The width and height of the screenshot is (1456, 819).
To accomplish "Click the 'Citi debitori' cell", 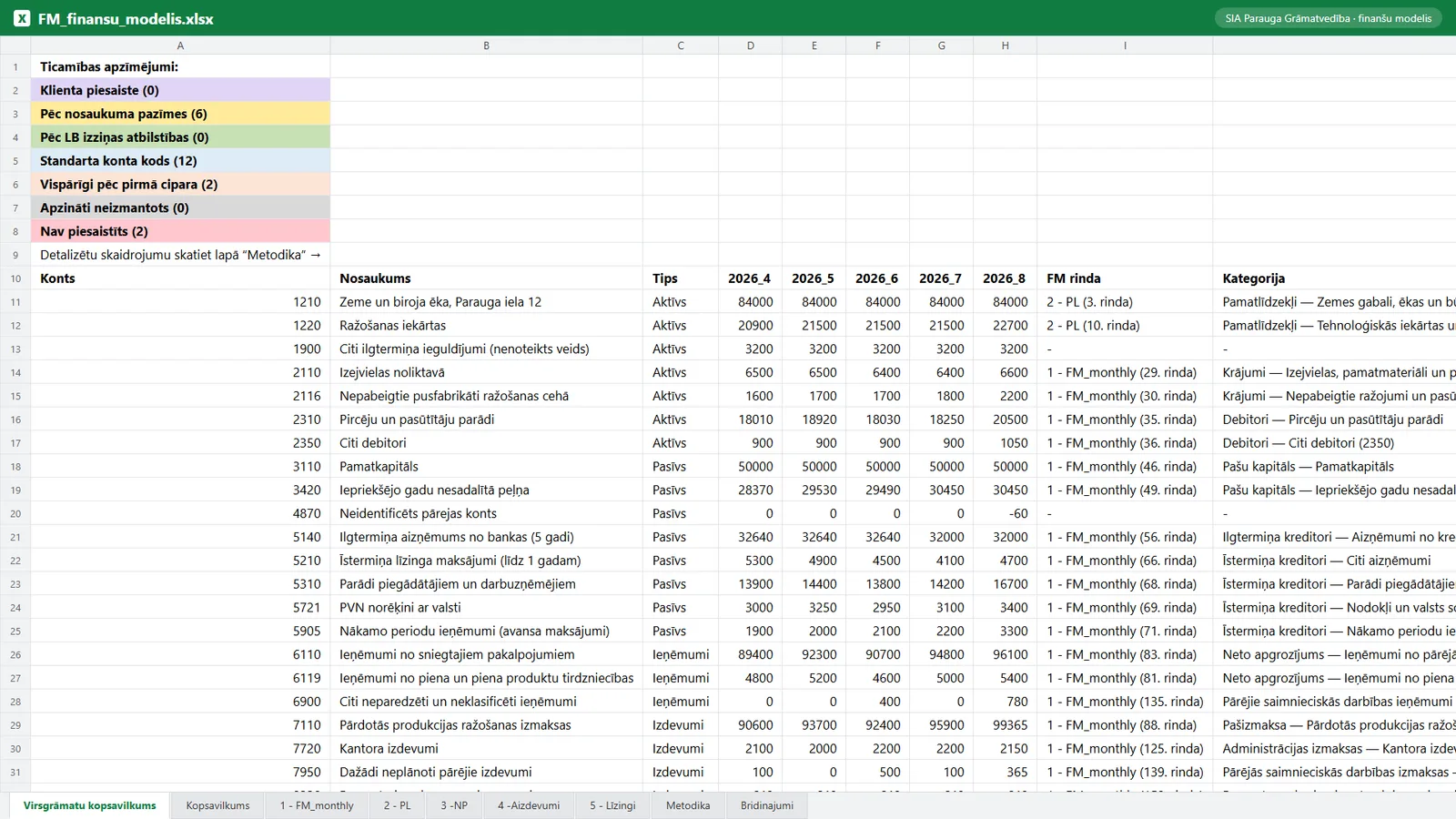I will 487,443.
